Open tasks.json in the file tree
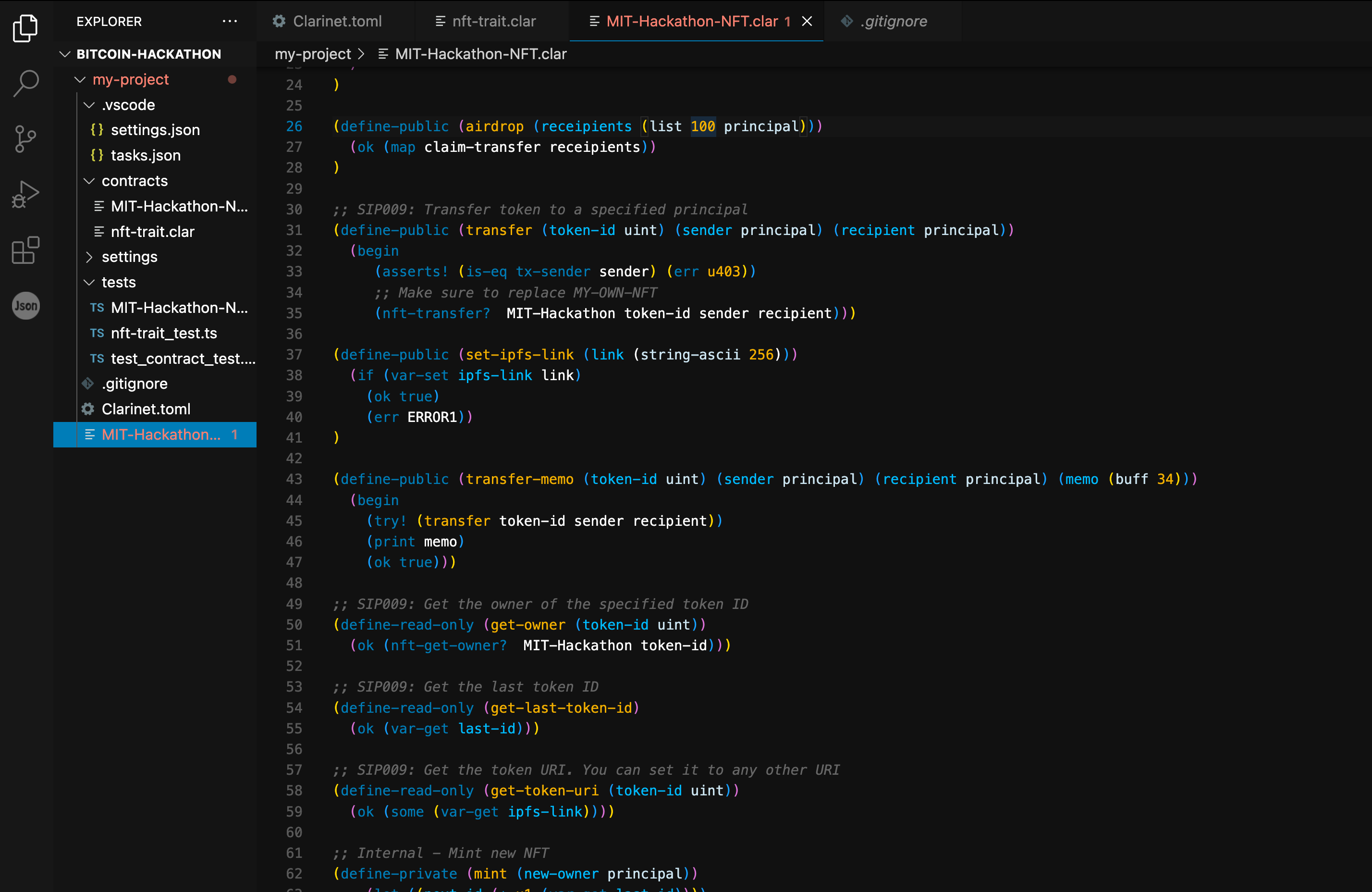1372x892 pixels. click(145, 156)
